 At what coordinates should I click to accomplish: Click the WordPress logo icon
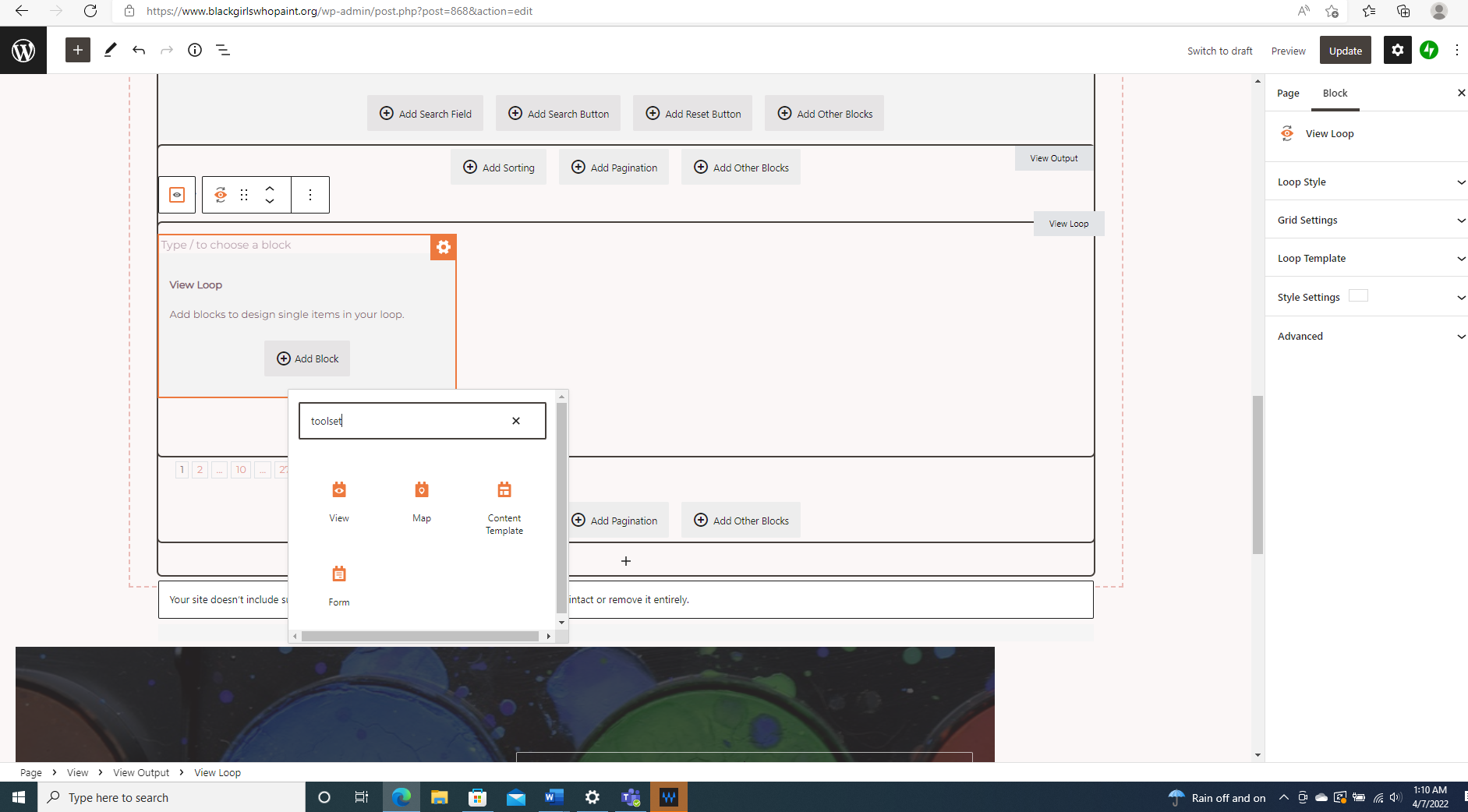coord(23,51)
